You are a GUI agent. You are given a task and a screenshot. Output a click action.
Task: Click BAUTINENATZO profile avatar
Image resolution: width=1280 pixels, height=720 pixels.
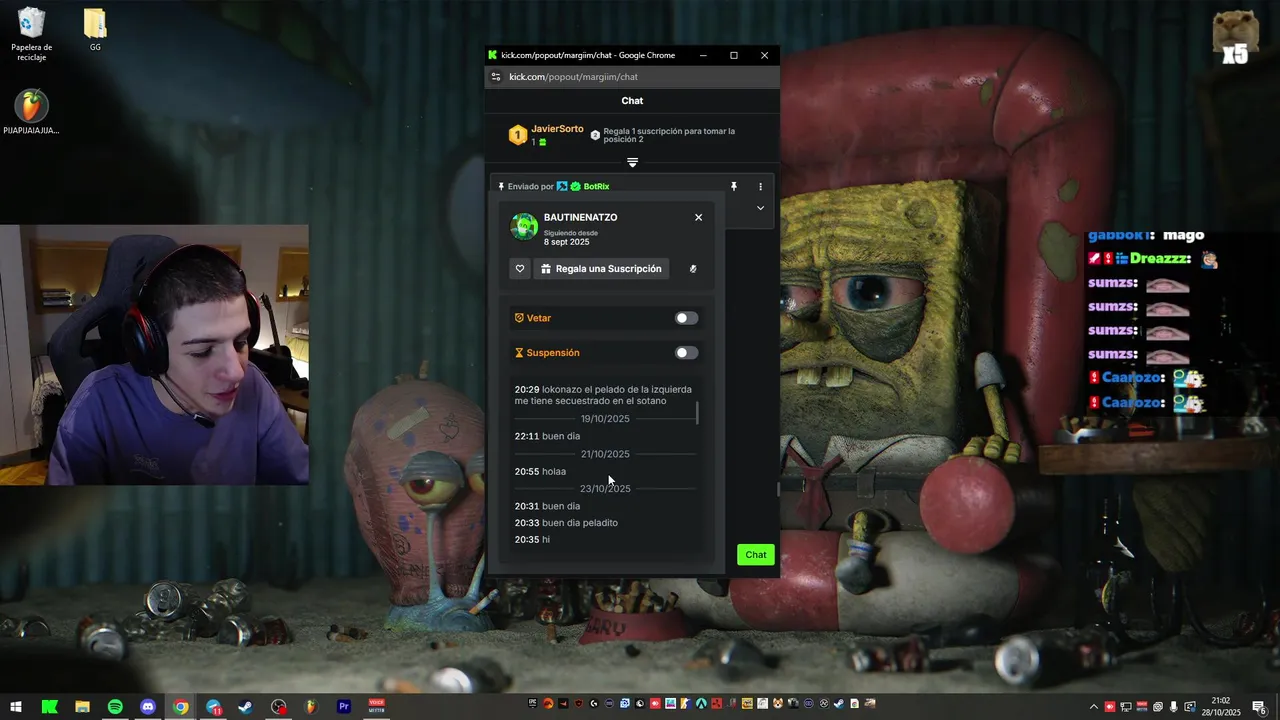click(524, 227)
